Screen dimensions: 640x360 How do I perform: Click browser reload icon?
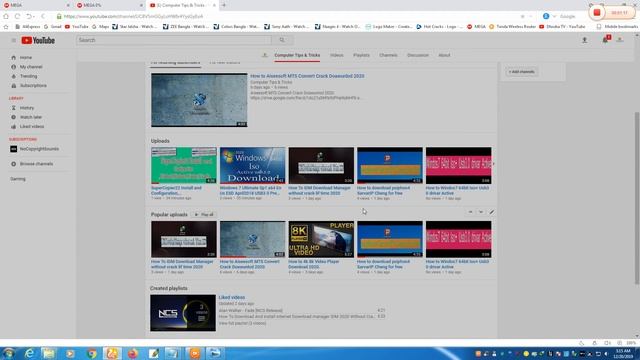pos(17,16)
